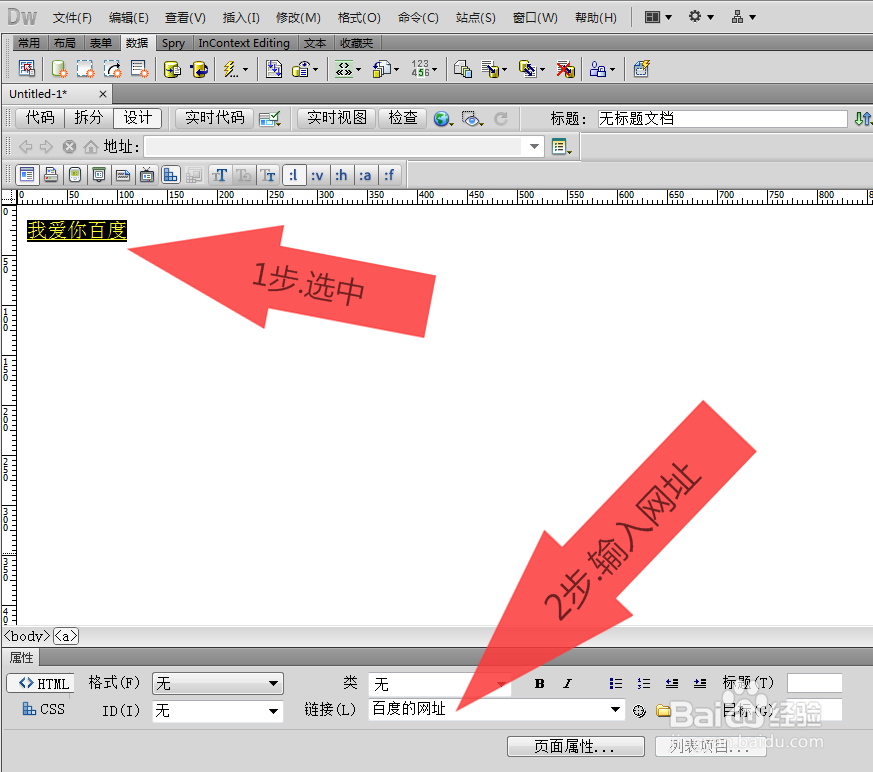Open the 插入(I) menu

coord(241,18)
